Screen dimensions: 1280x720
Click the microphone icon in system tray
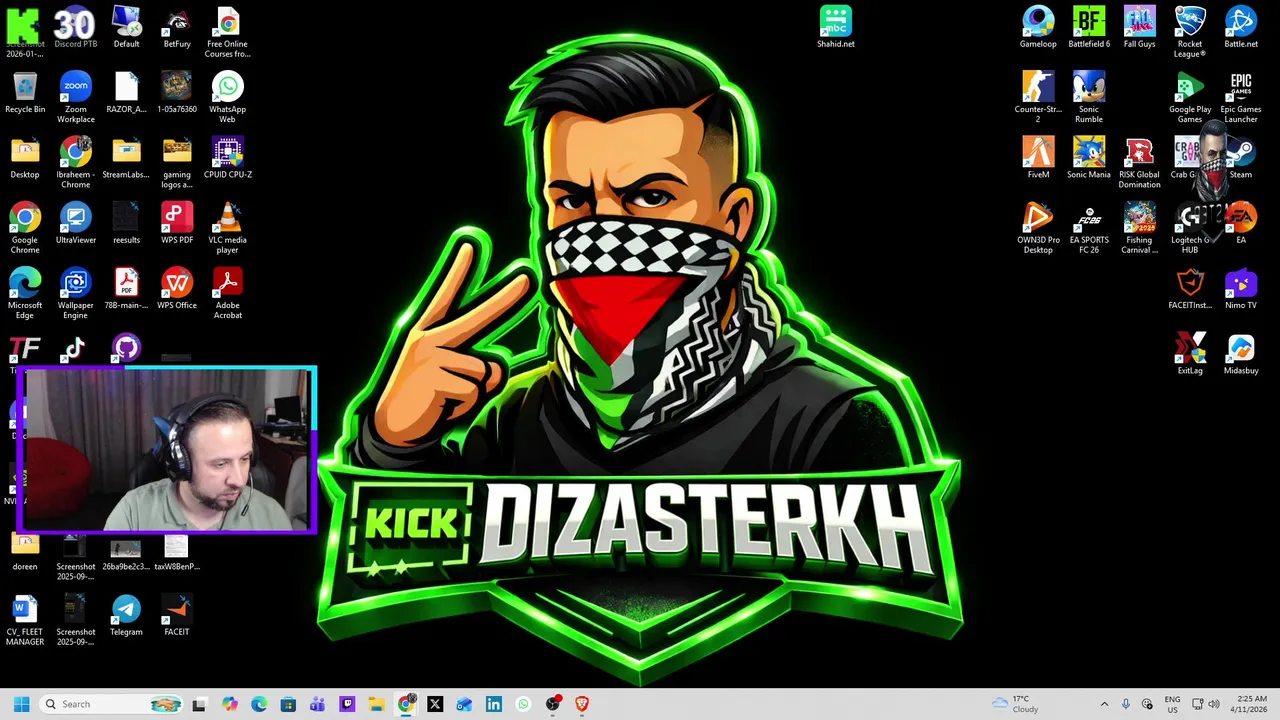(x=1126, y=704)
